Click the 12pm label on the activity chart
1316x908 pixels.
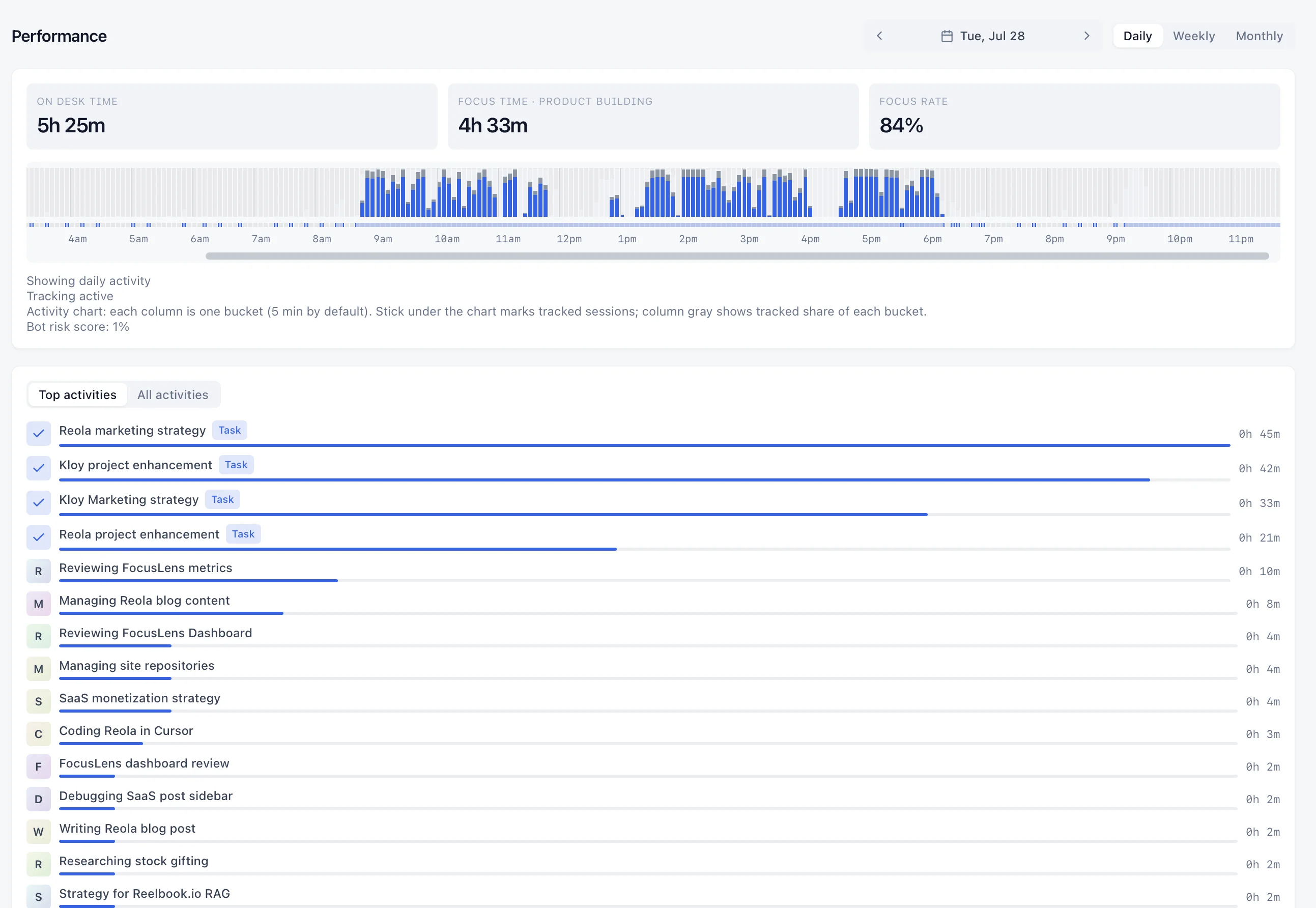tap(569, 239)
